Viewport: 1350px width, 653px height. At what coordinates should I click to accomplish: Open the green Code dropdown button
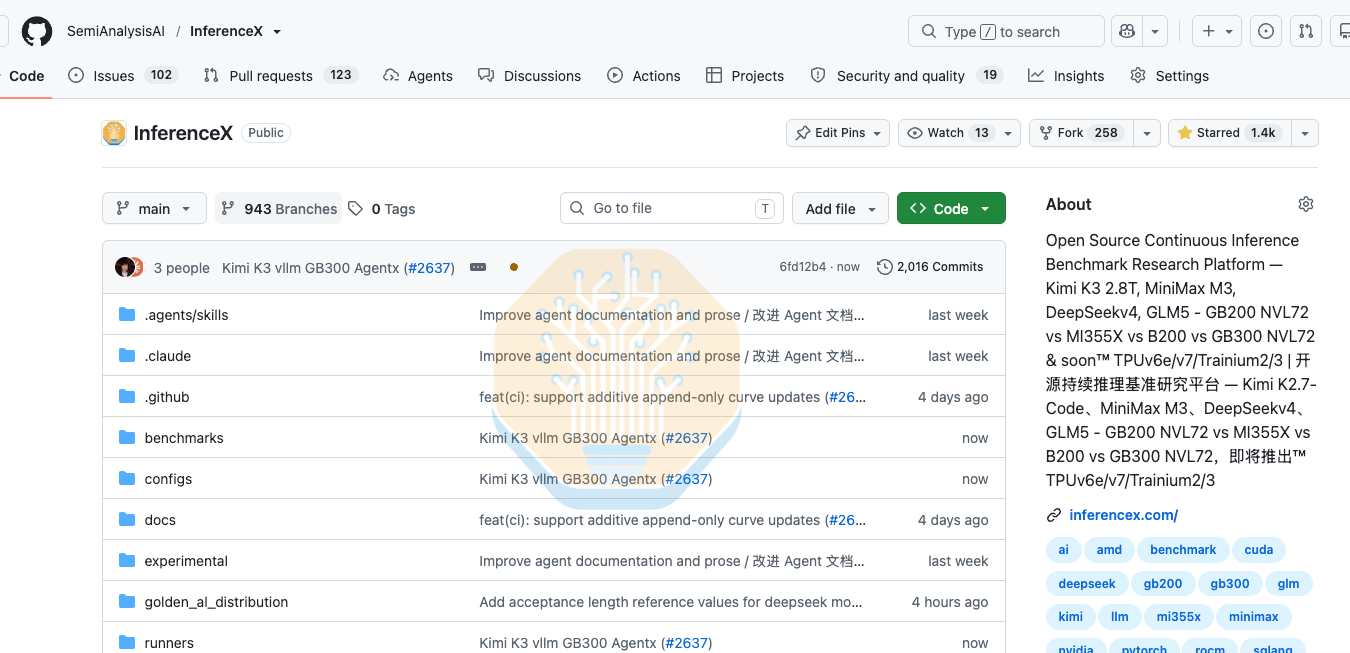click(951, 208)
